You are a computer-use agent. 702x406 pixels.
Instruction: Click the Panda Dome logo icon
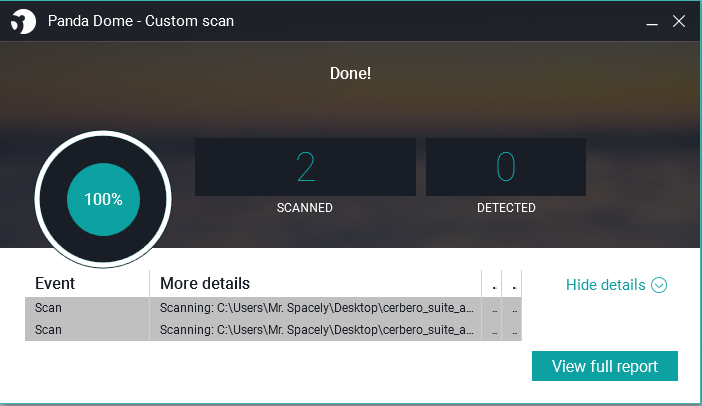point(23,21)
